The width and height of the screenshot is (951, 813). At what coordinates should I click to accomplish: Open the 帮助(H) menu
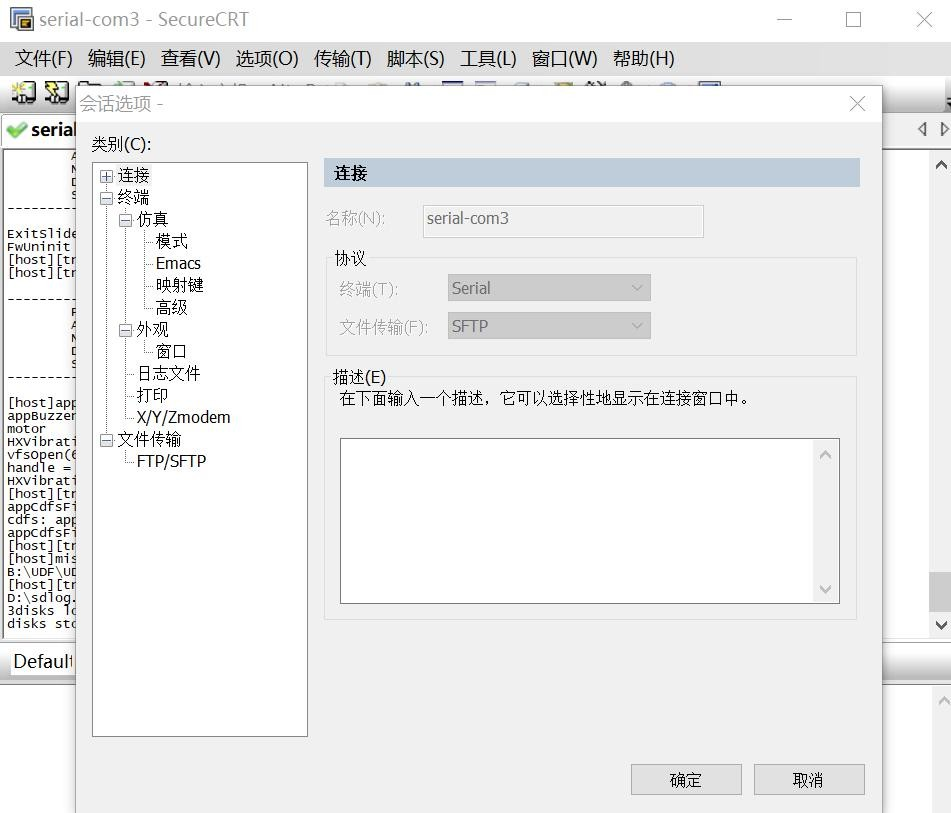(644, 58)
